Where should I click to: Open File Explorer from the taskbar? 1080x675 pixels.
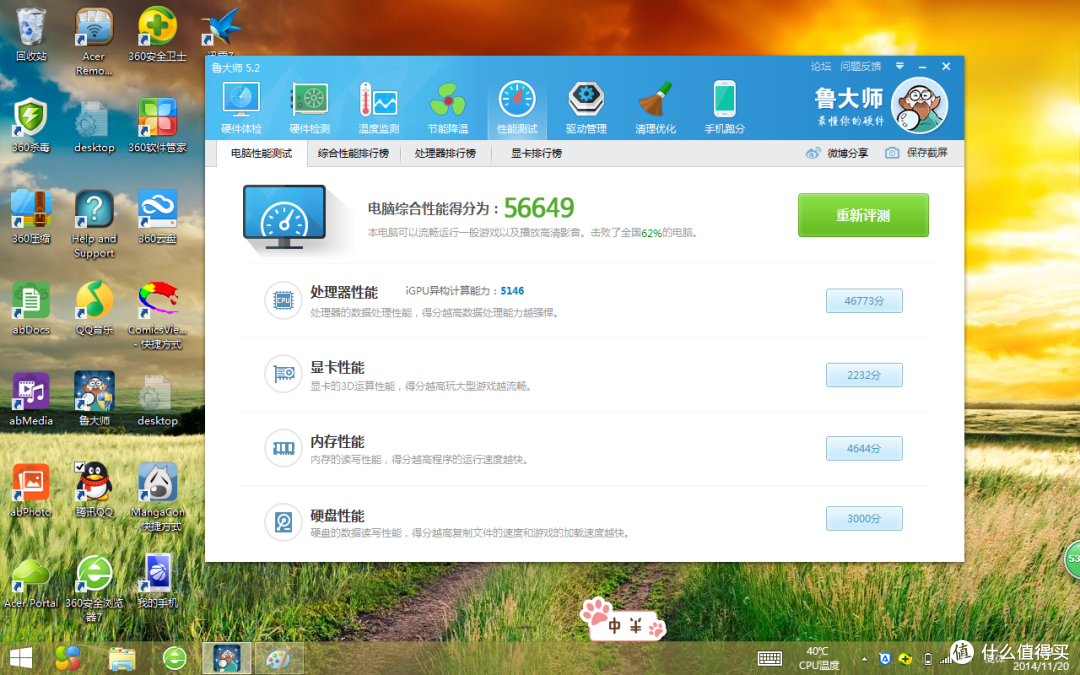(122, 658)
